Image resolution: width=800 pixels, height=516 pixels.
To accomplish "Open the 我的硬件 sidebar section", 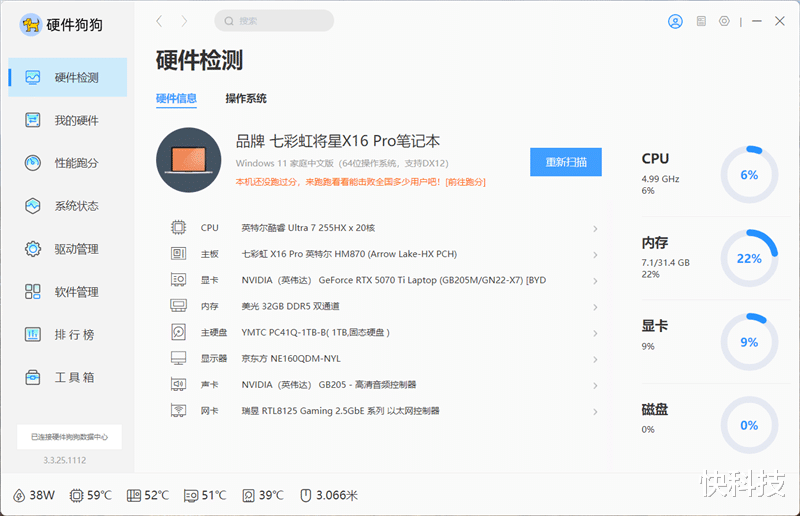I will (67, 120).
